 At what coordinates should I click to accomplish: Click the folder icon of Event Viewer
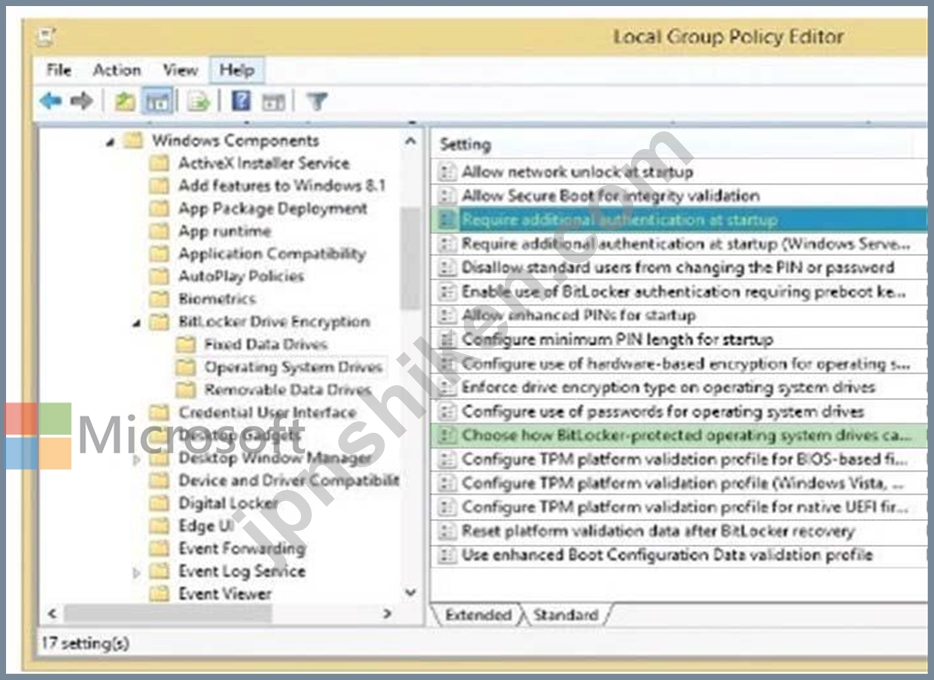point(159,594)
